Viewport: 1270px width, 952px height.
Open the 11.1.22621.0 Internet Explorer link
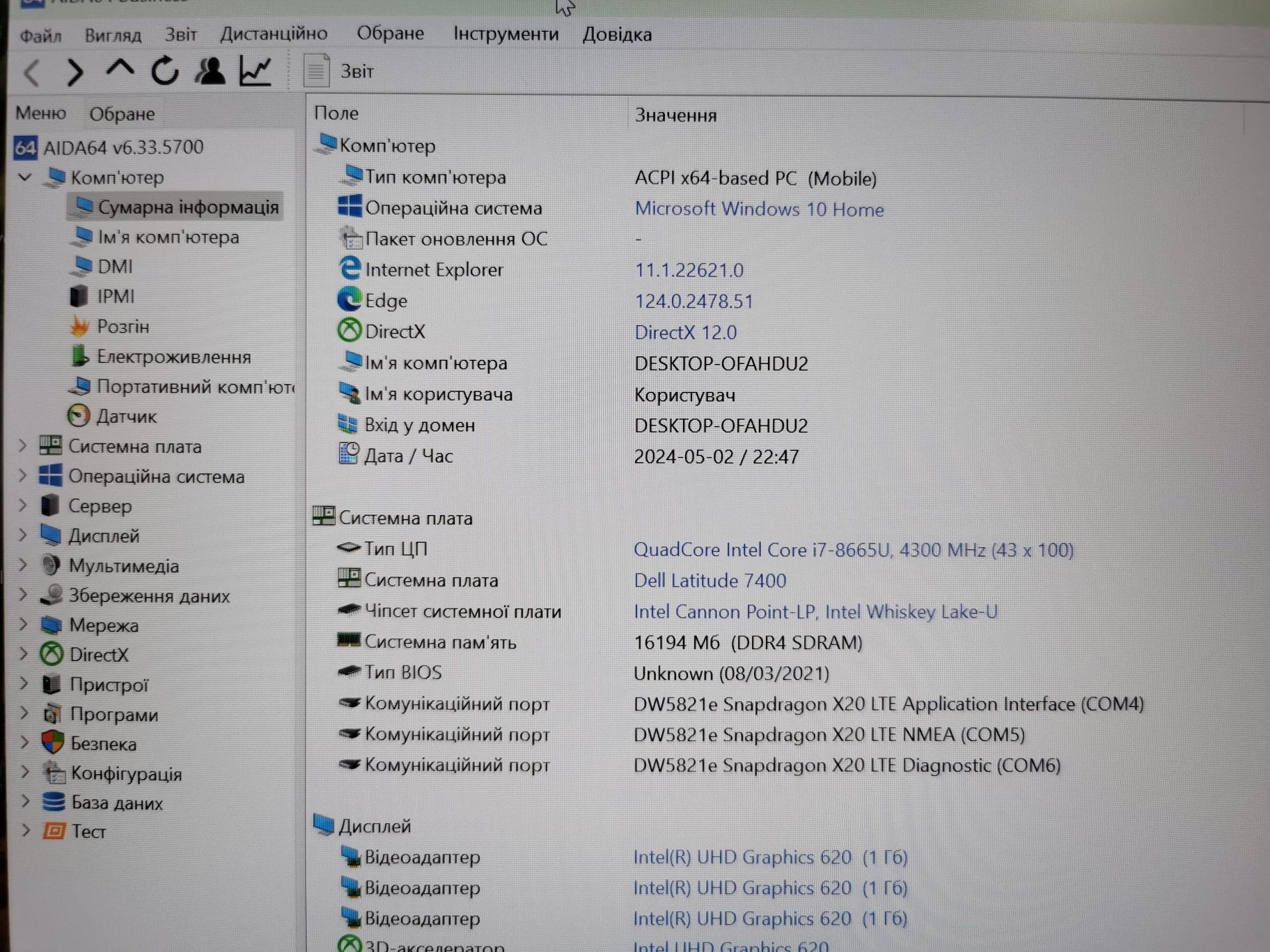click(689, 270)
